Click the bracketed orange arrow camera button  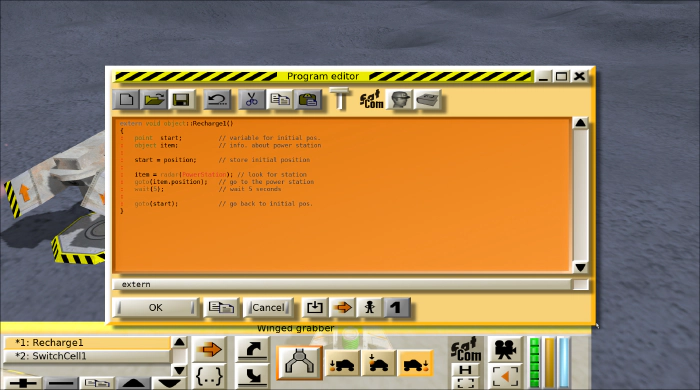click(x=505, y=377)
